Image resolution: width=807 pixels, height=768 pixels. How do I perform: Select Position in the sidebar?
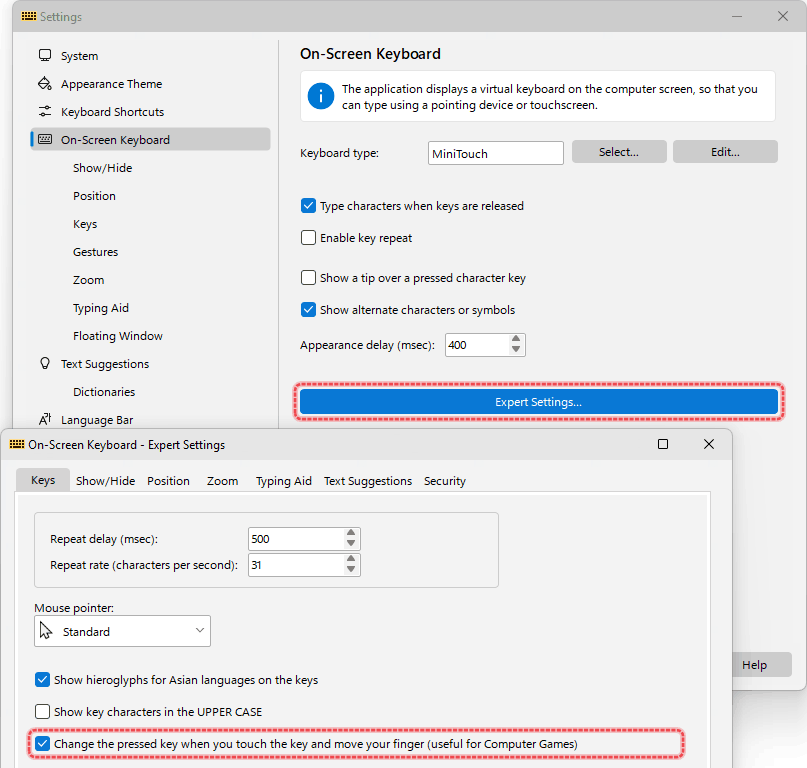(x=94, y=196)
